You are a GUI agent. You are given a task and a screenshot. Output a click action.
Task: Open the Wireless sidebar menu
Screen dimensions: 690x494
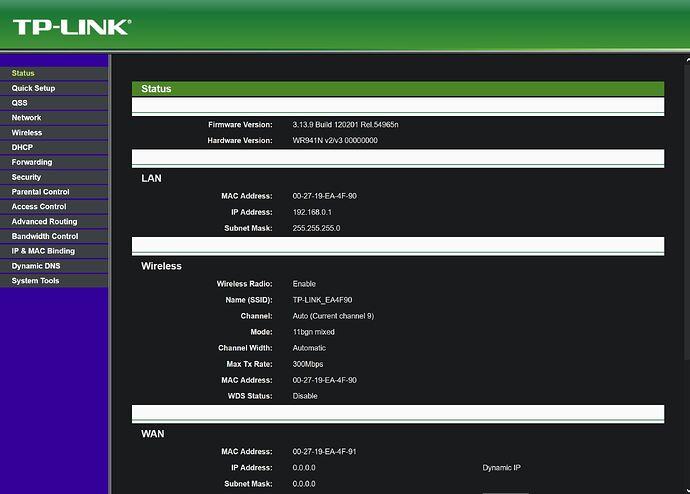pyautogui.click(x=54, y=132)
